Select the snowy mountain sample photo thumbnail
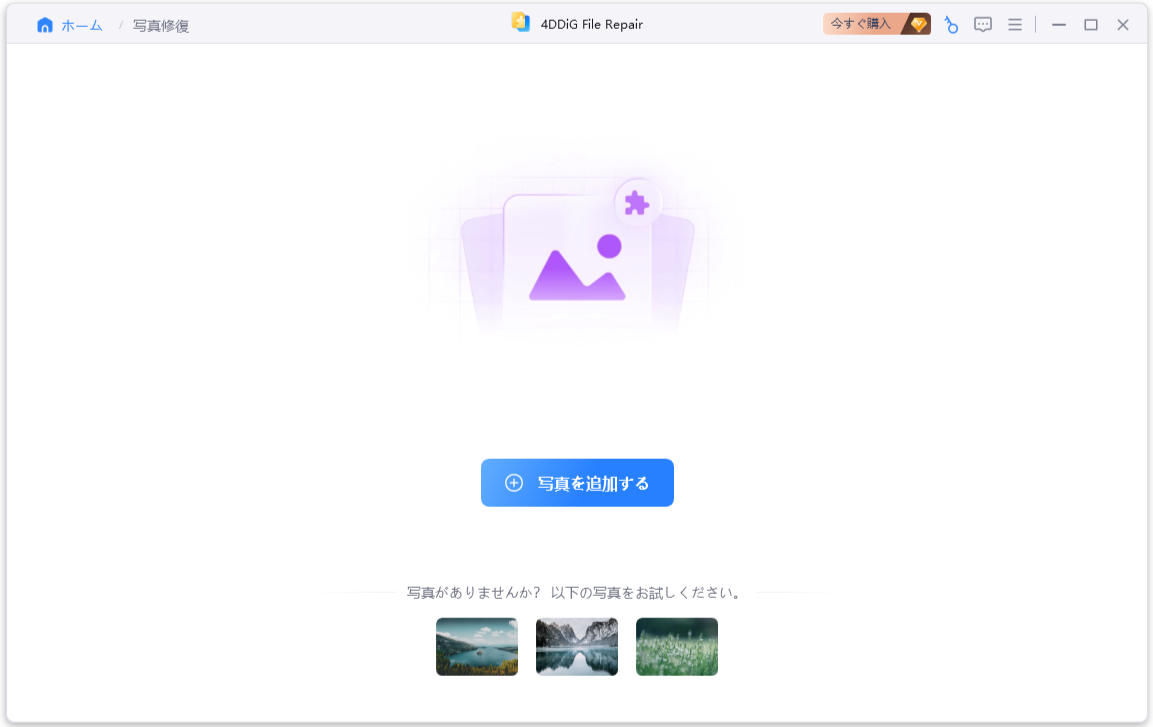The height and width of the screenshot is (727, 1153). (576, 646)
